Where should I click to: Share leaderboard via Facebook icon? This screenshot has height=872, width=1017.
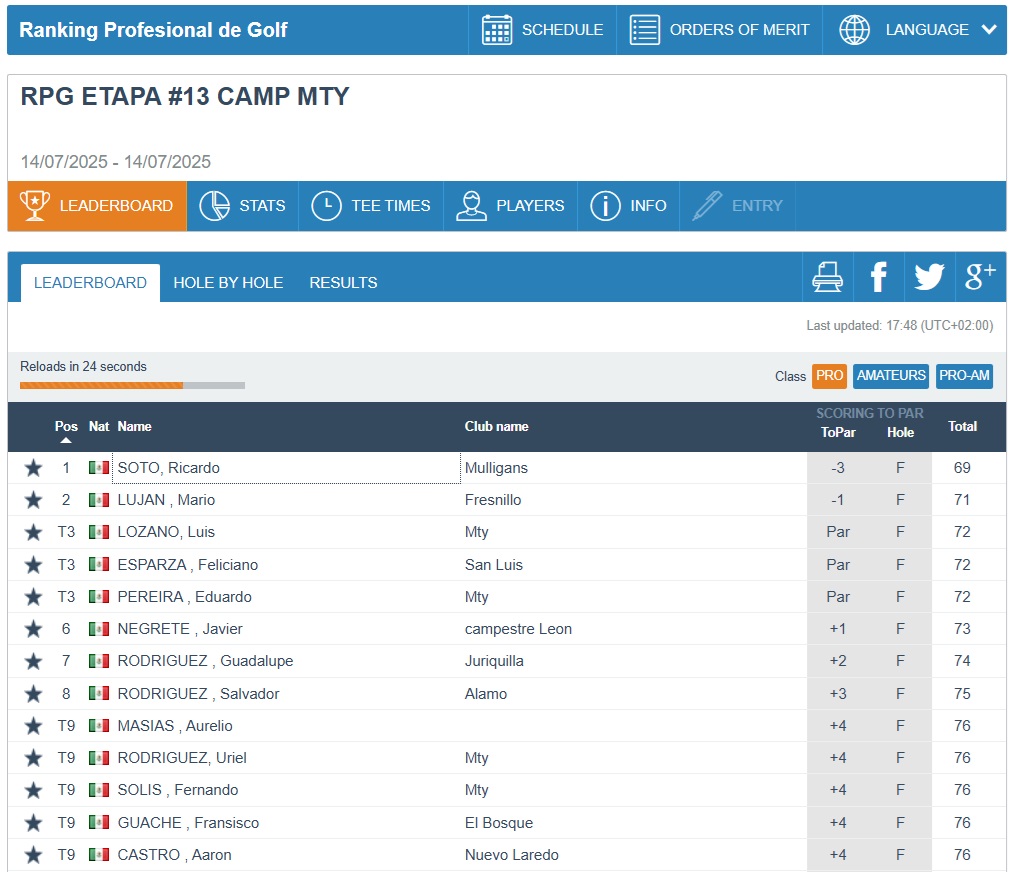[x=878, y=277]
